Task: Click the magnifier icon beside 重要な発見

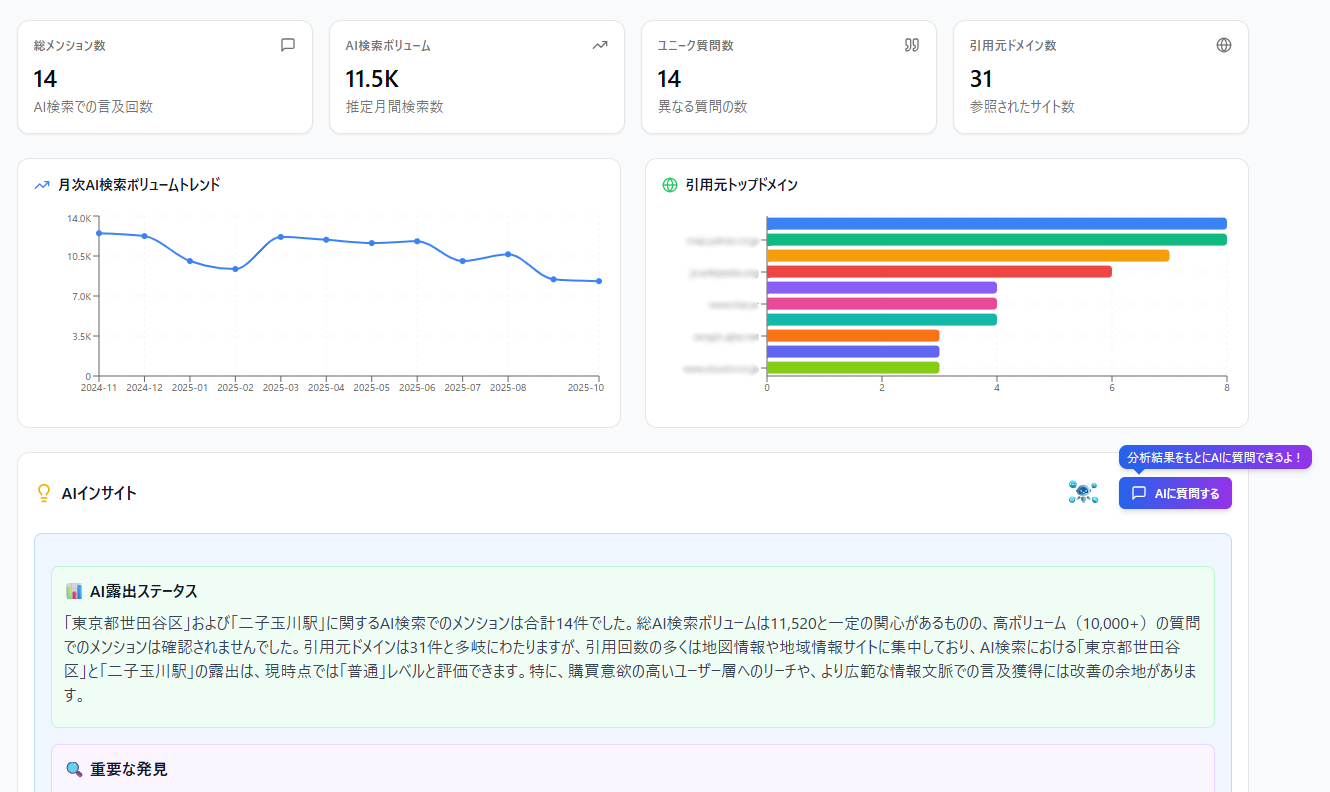Action: (73, 769)
